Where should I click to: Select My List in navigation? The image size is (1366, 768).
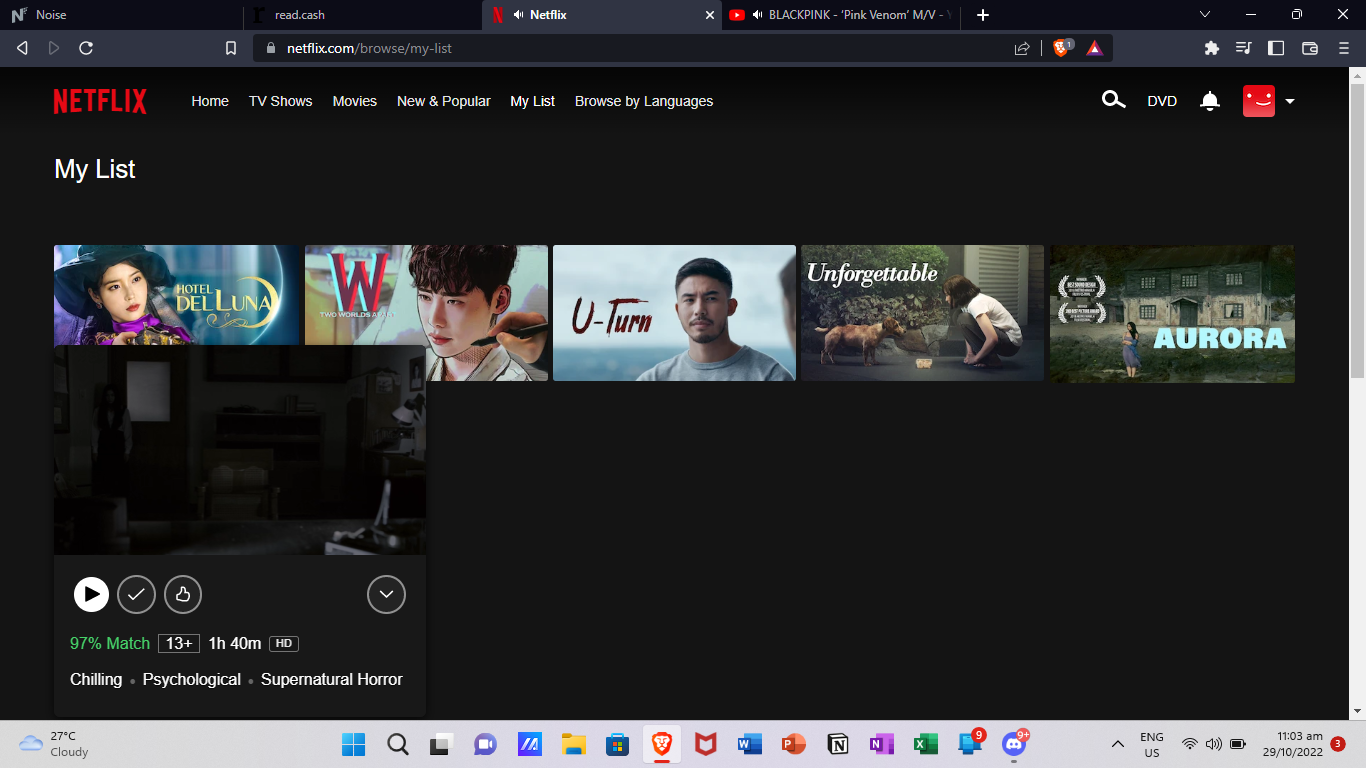coord(532,101)
